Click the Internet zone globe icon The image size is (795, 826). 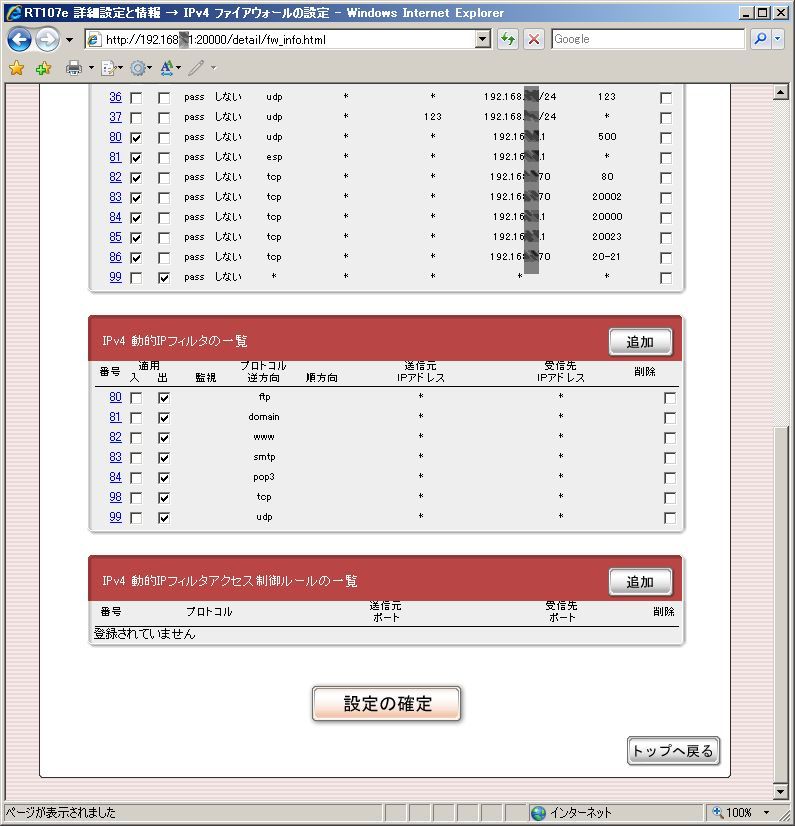(538, 813)
